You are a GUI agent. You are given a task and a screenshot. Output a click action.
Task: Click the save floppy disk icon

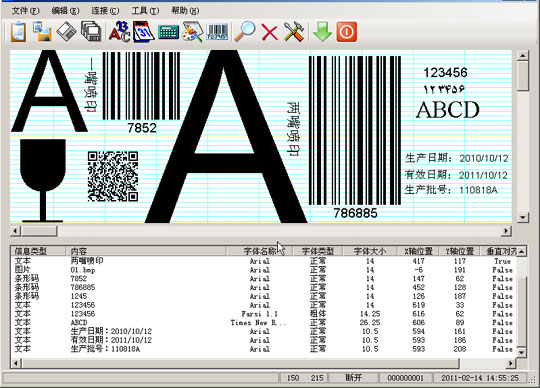42,32
